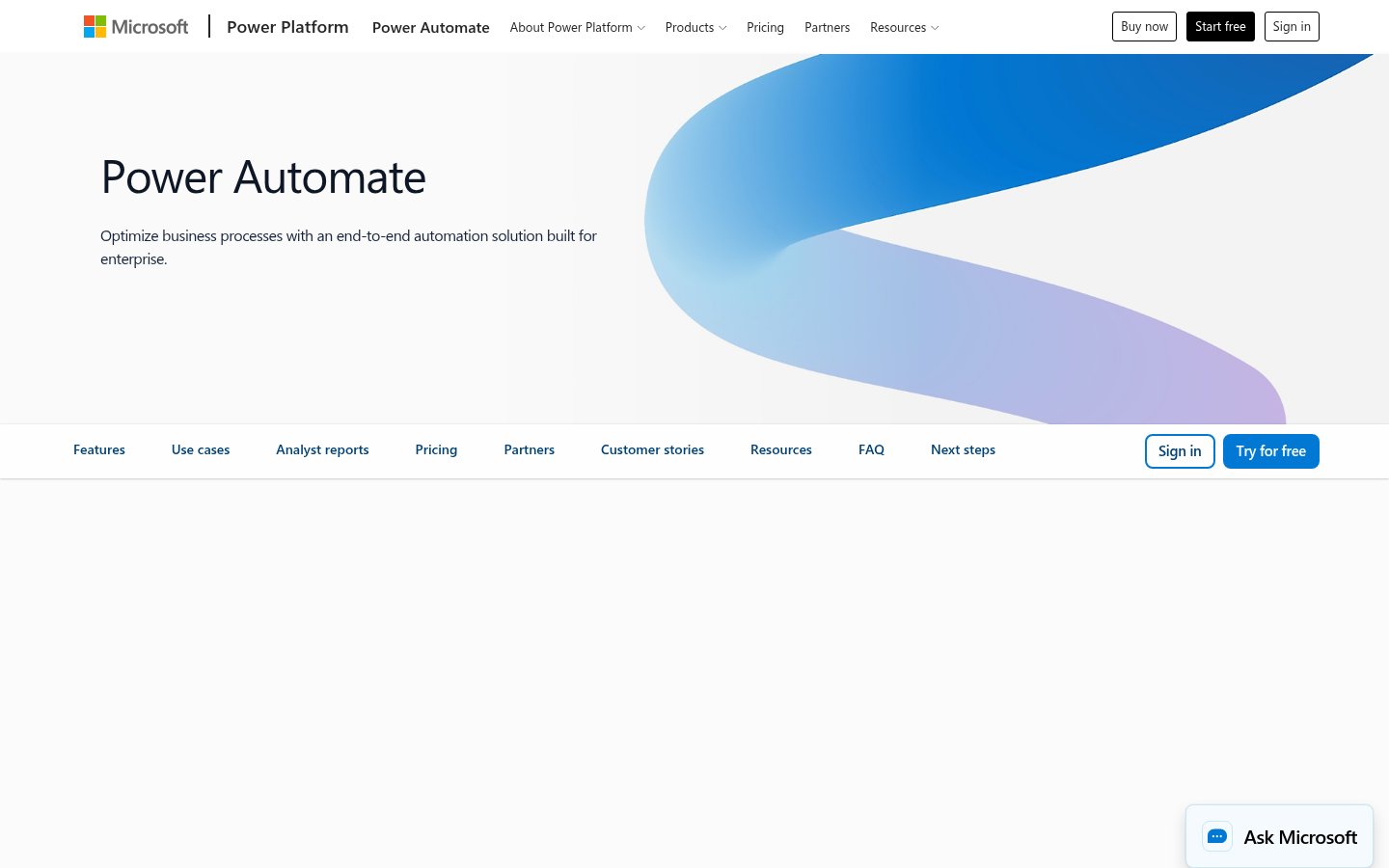This screenshot has width=1389, height=868.
Task: Jump to the Next steps section
Action: 963,449
